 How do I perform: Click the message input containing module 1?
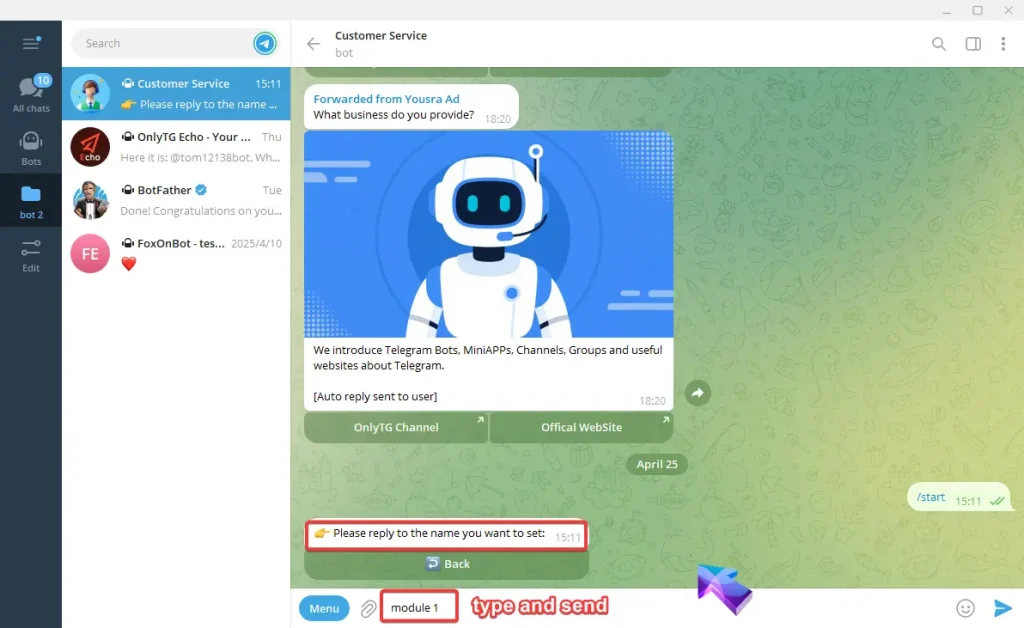pyautogui.click(x=419, y=608)
